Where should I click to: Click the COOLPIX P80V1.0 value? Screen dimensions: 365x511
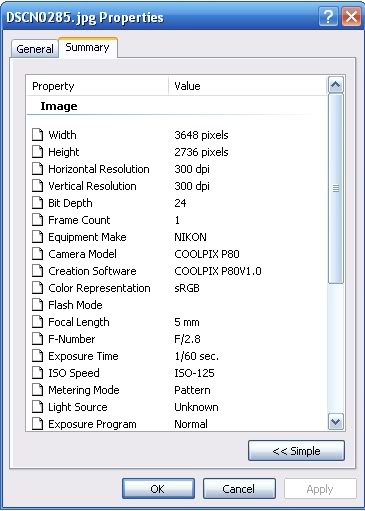click(x=218, y=271)
